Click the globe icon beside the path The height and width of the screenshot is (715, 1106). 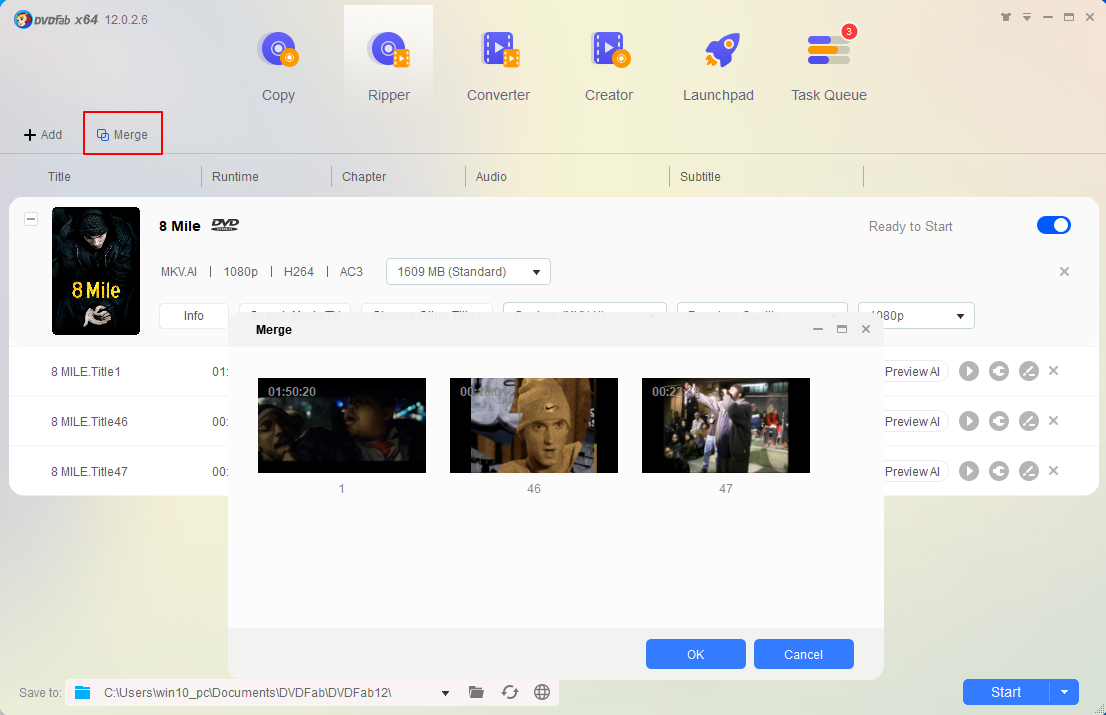542,692
